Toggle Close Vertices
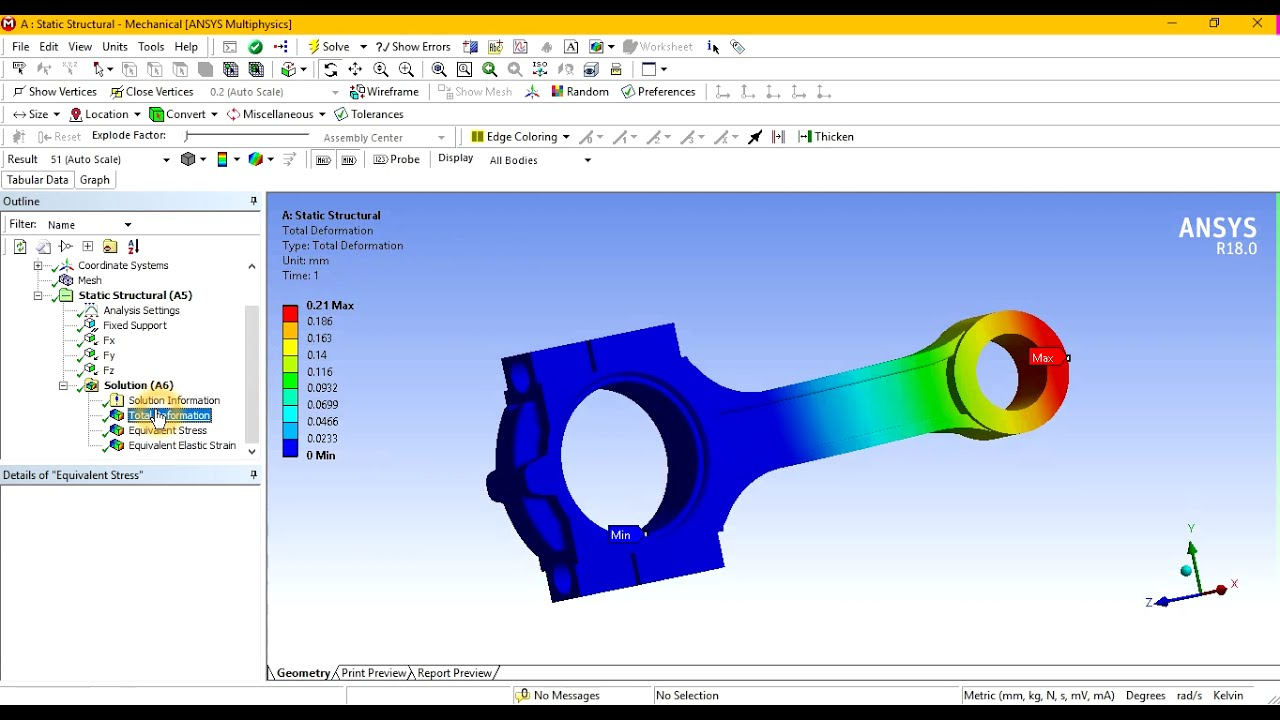1280x720 pixels. (x=152, y=92)
